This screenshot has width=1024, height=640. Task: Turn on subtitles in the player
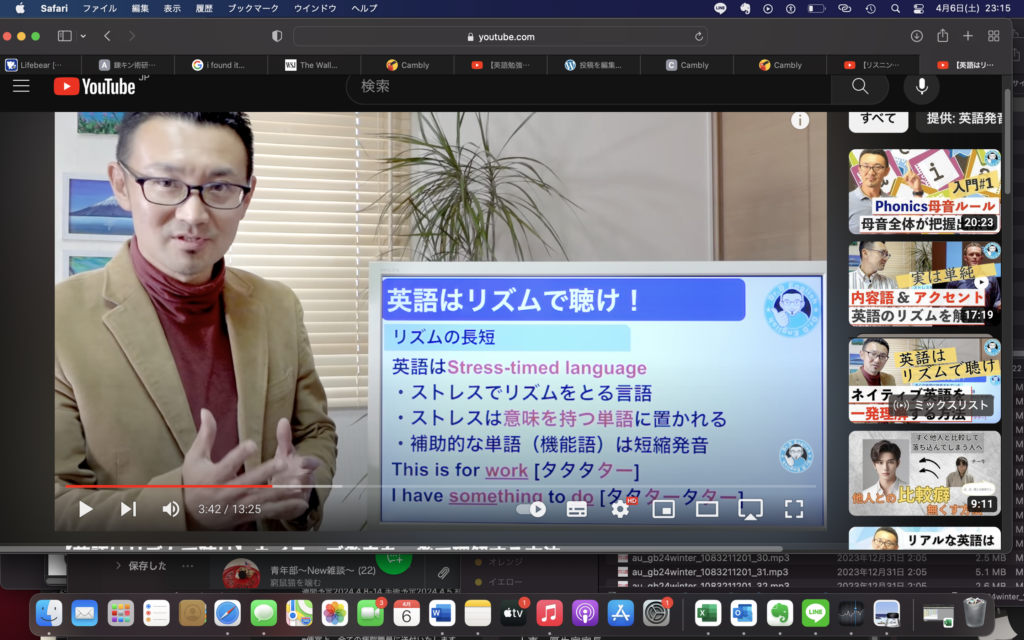(577, 509)
